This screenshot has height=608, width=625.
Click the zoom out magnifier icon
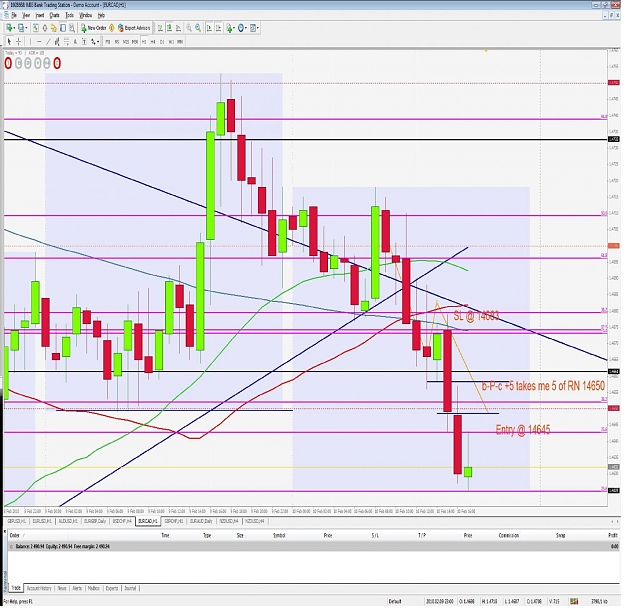(x=198, y=28)
